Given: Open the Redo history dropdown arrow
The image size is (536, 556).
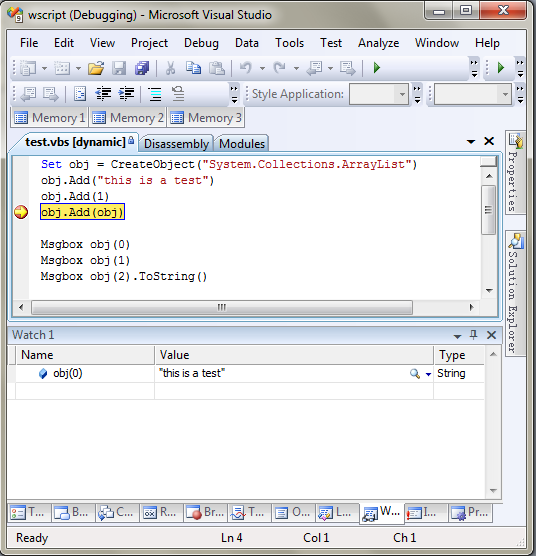Looking at the screenshot, I should point(296,68).
